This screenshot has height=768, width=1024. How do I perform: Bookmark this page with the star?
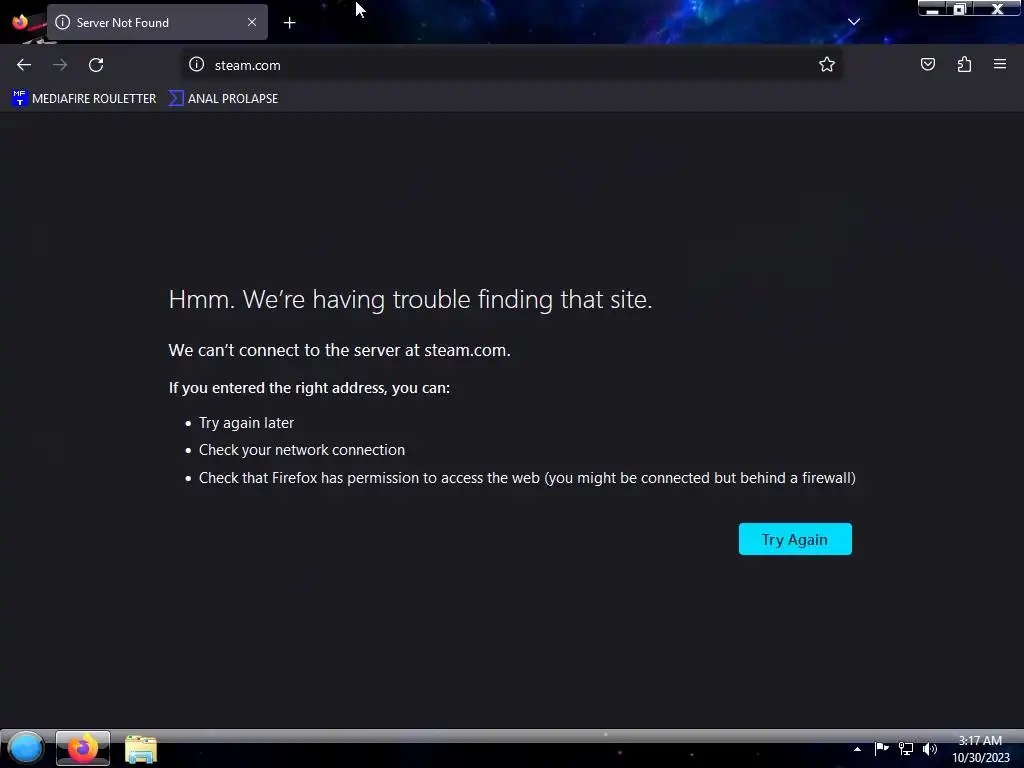coord(827,64)
